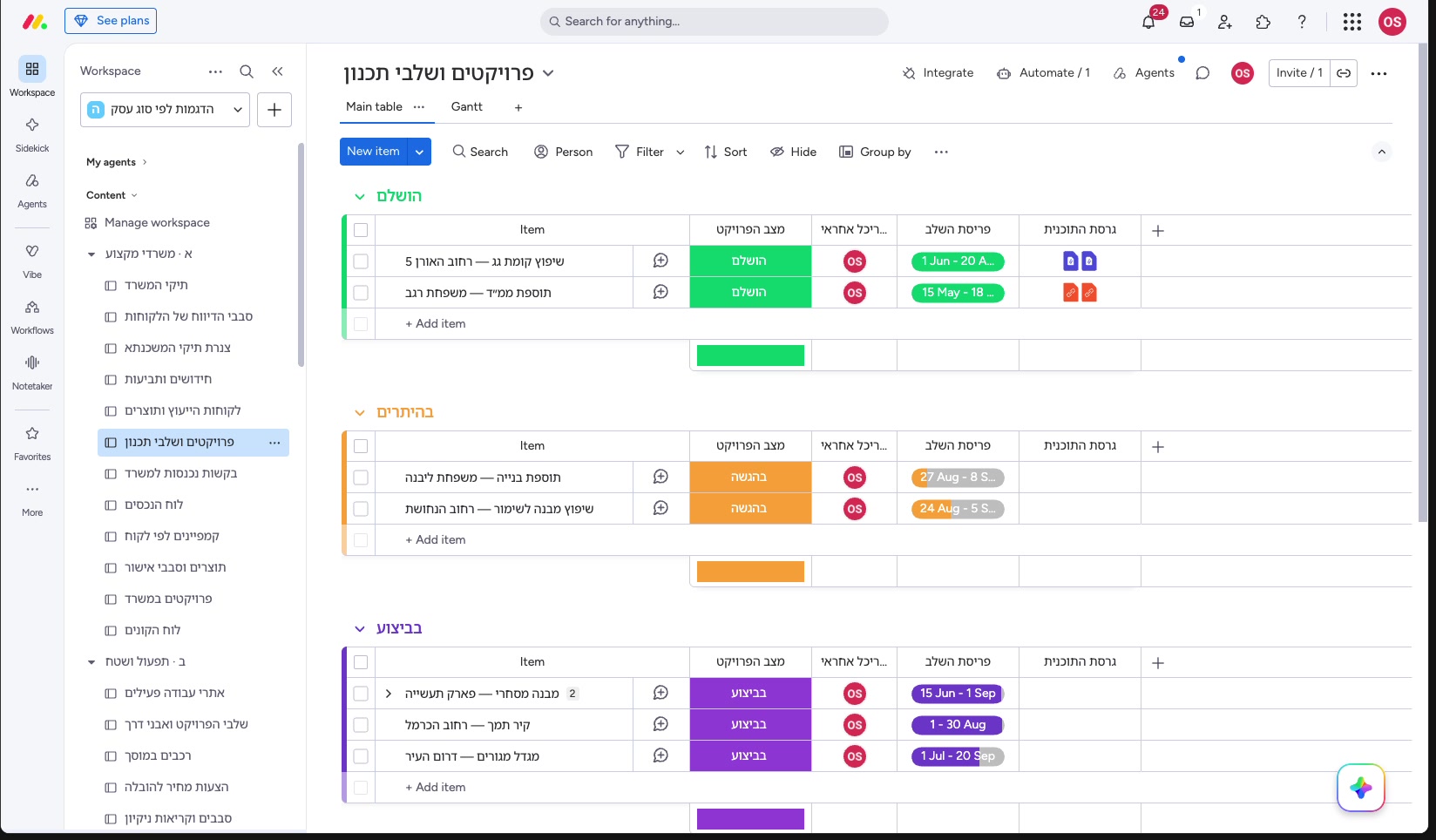Screen dimensions: 1436x840
Task: Copy the board share link icon
Action: [1344, 73]
